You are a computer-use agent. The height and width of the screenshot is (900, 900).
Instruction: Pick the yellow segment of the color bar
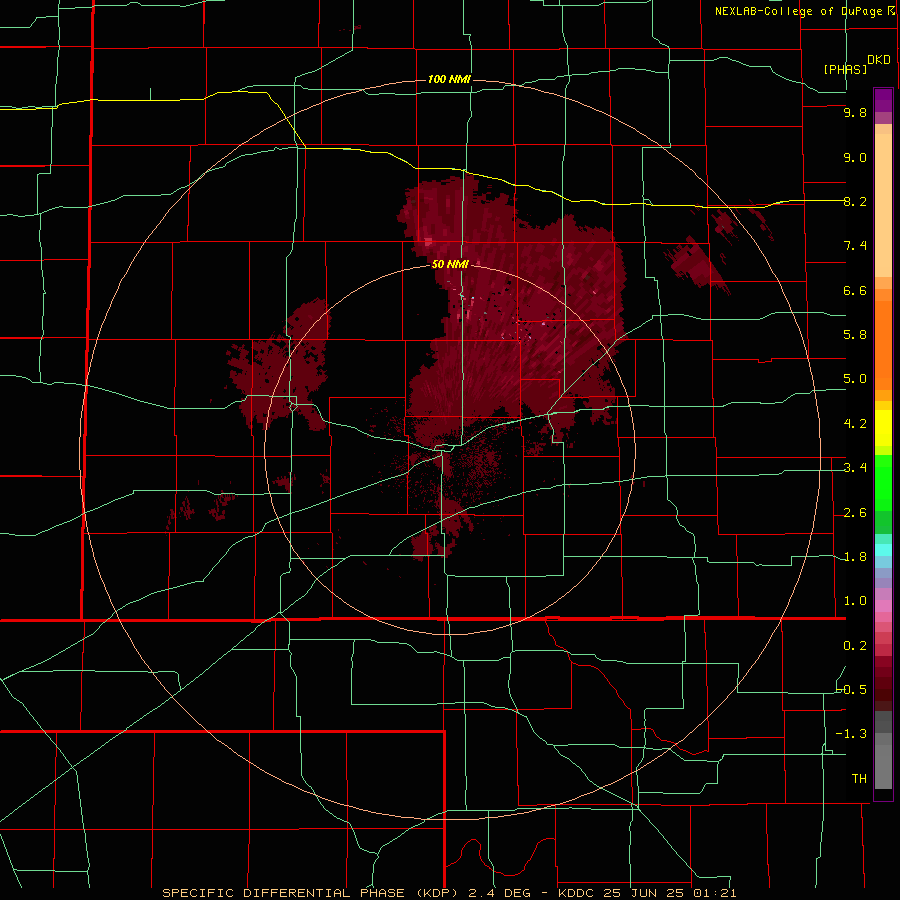coord(883,428)
